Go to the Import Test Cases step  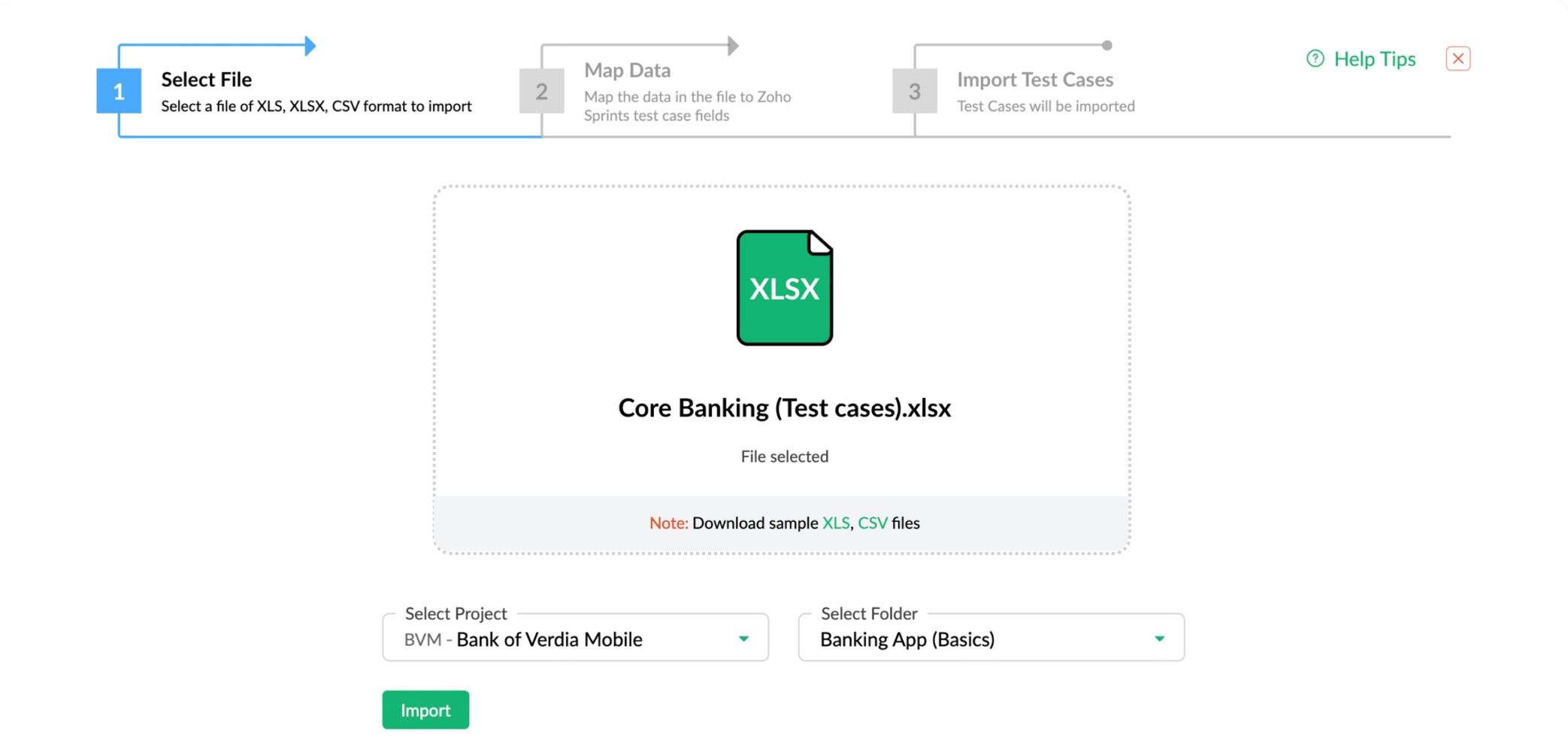pos(1034,80)
